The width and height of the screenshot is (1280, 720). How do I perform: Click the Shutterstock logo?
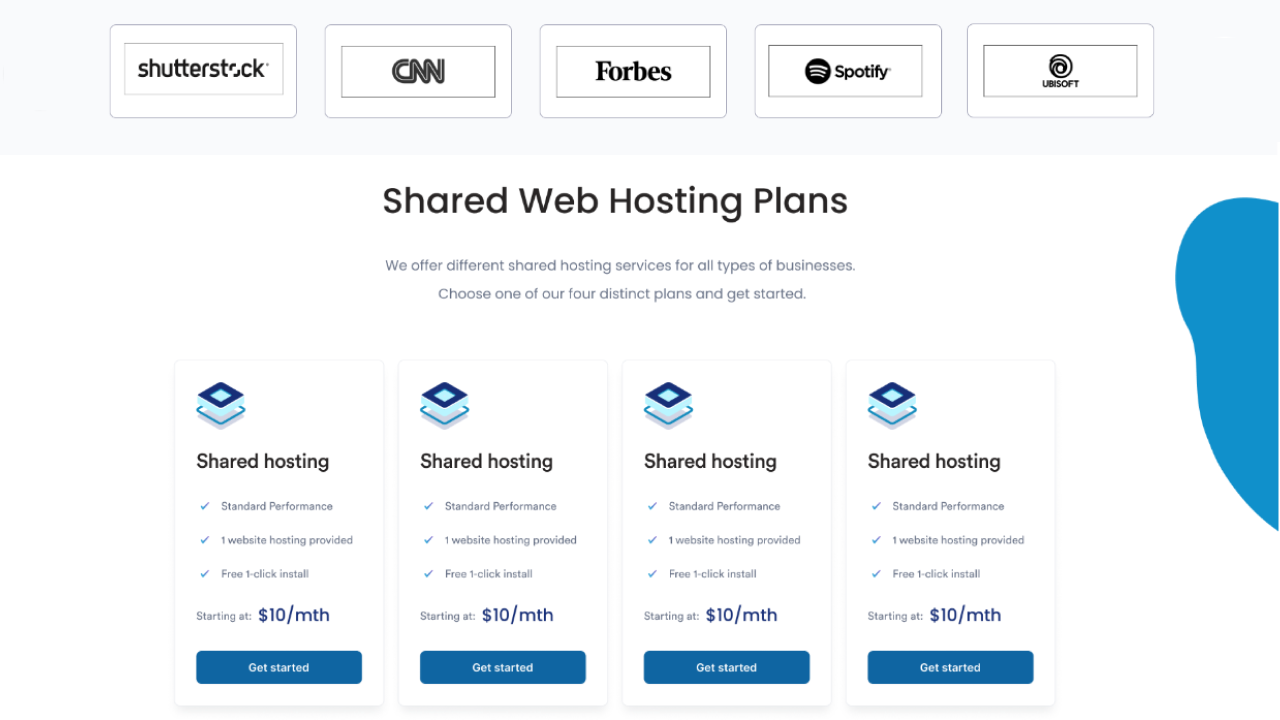click(203, 68)
